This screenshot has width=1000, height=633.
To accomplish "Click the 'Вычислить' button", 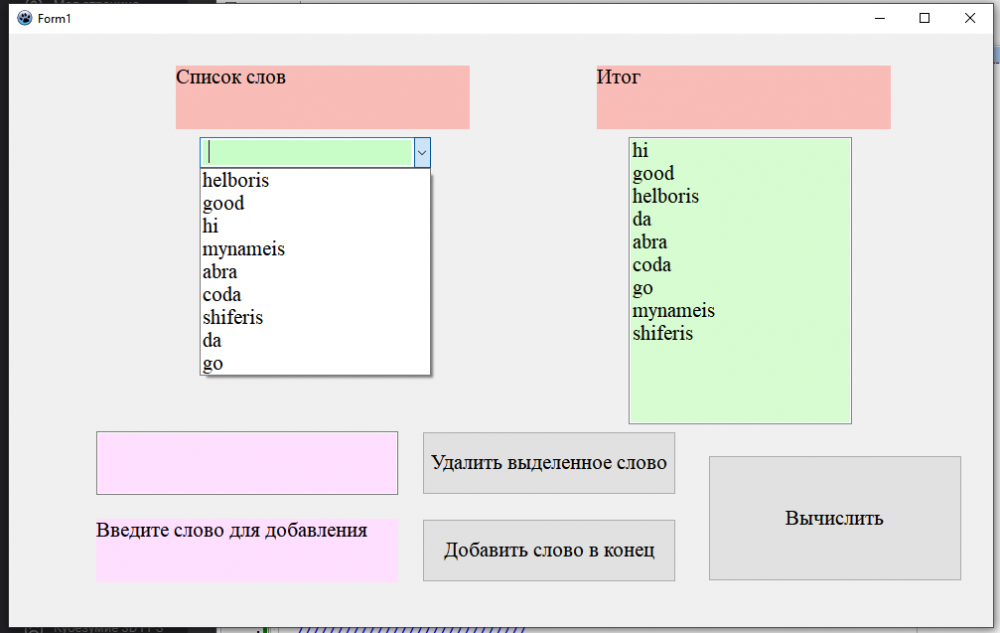I will [x=835, y=518].
